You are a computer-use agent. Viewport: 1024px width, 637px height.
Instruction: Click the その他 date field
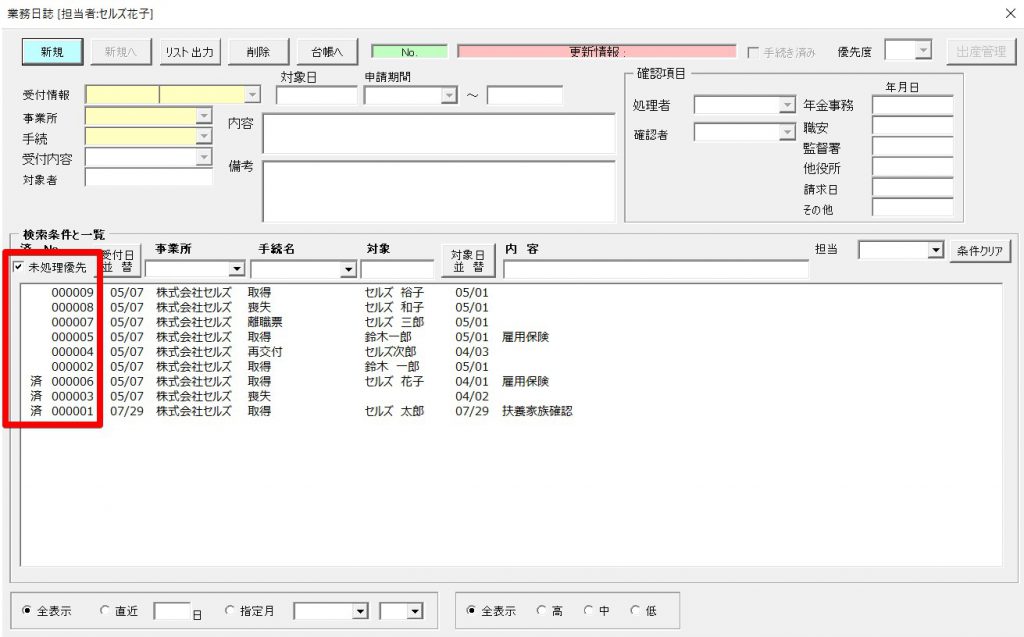(912, 208)
